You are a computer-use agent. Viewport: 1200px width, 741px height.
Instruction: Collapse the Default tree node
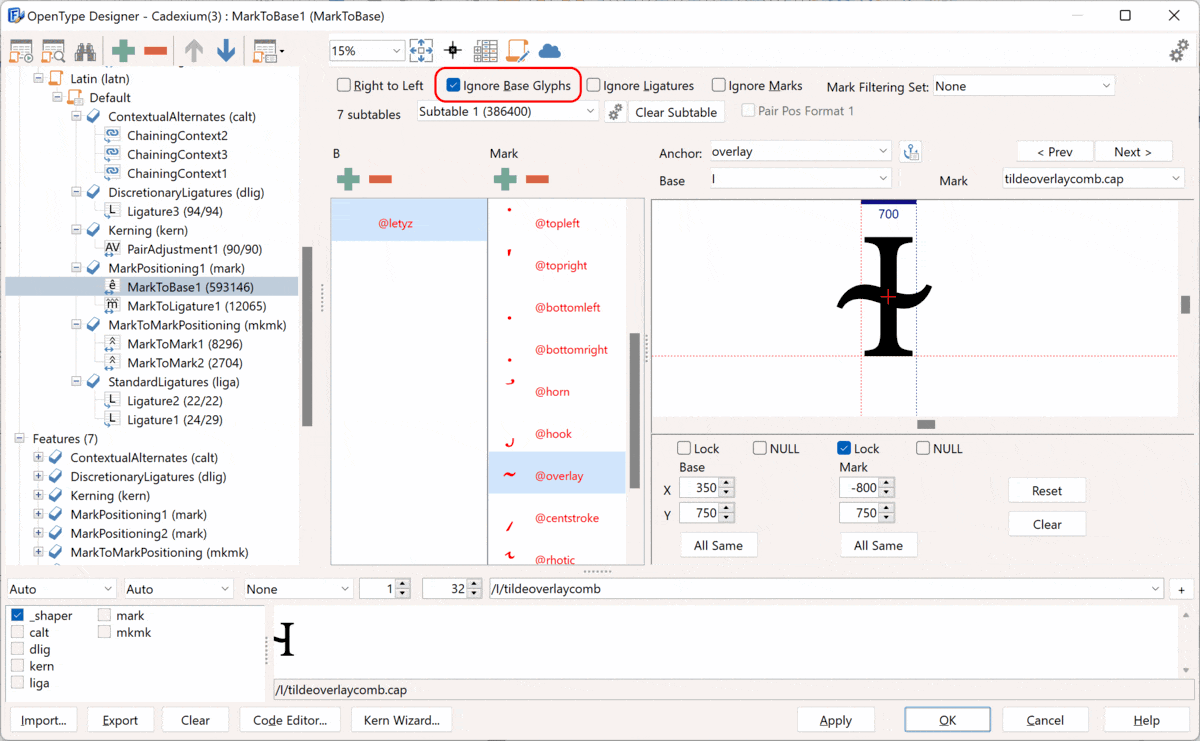pos(58,97)
